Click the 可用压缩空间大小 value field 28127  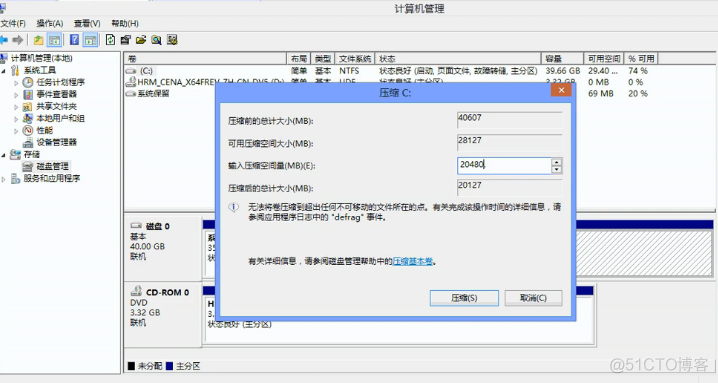[510, 142]
